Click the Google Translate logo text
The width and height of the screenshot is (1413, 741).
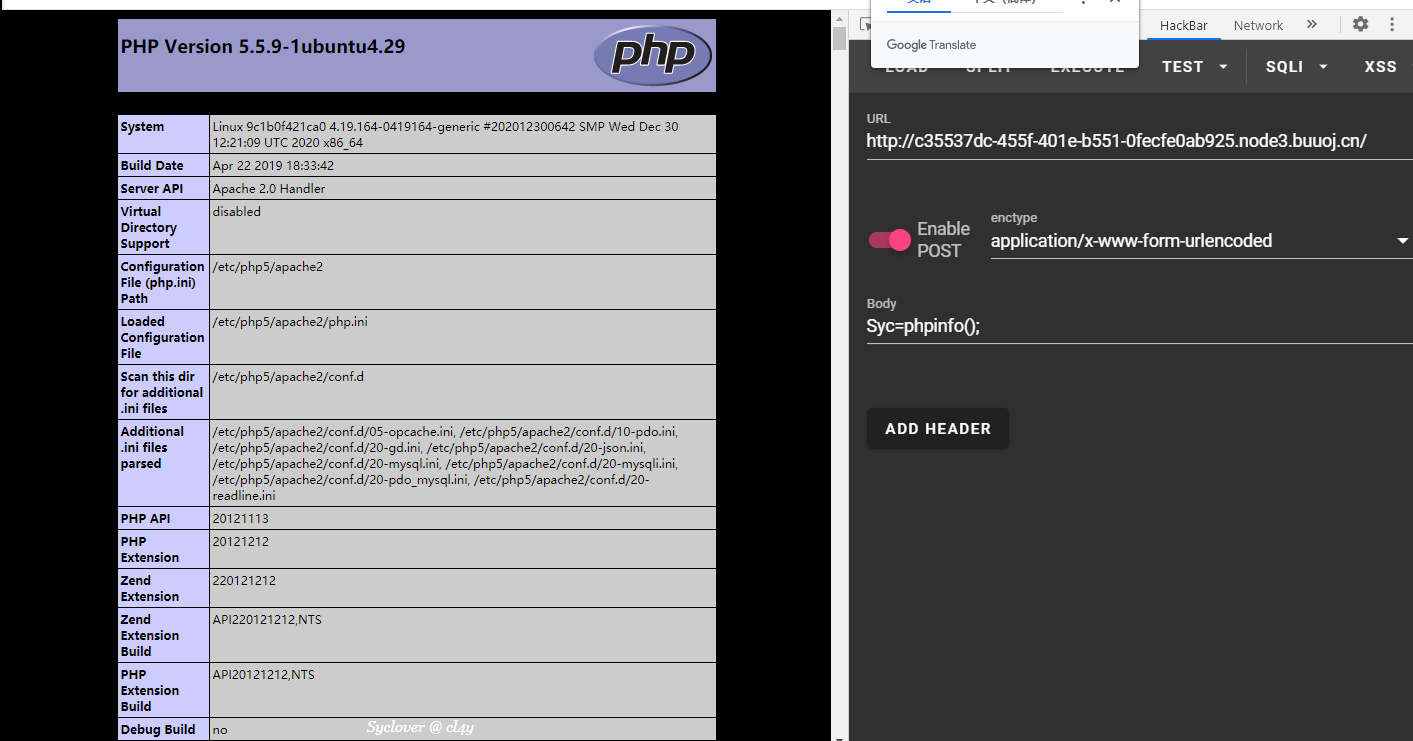coord(931,45)
